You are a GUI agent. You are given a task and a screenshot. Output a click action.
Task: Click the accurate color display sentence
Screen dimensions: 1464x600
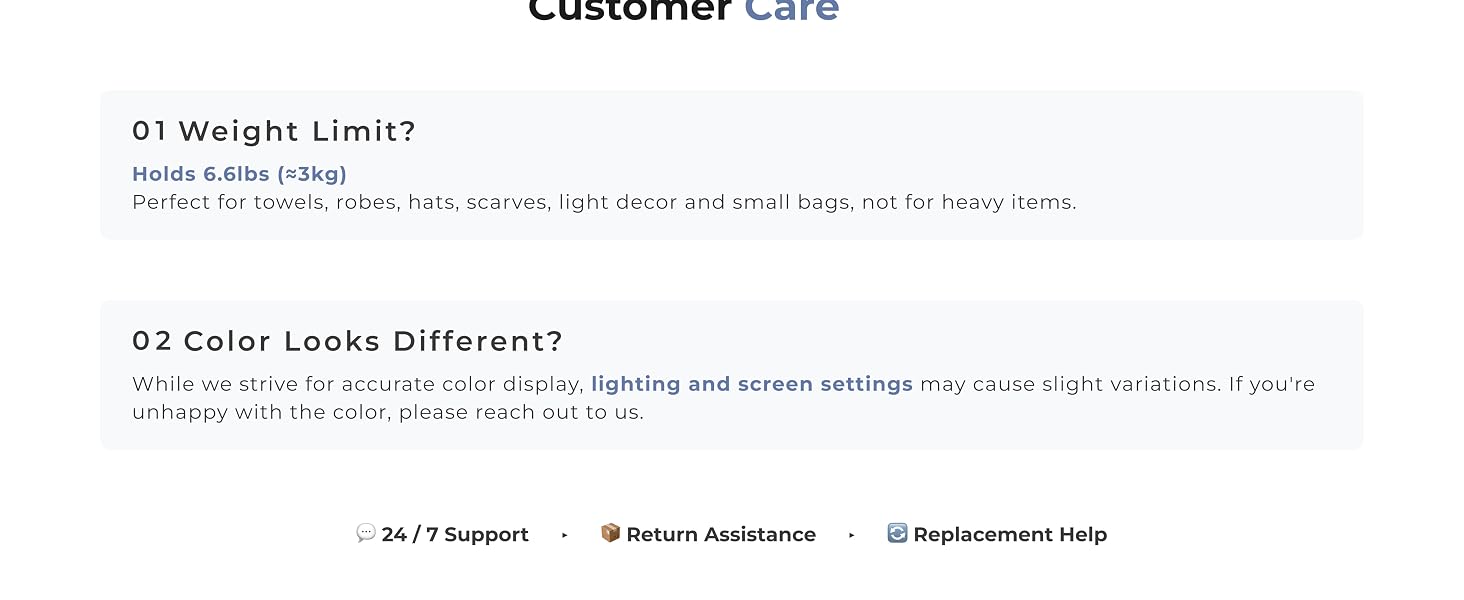[x=723, y=397]
